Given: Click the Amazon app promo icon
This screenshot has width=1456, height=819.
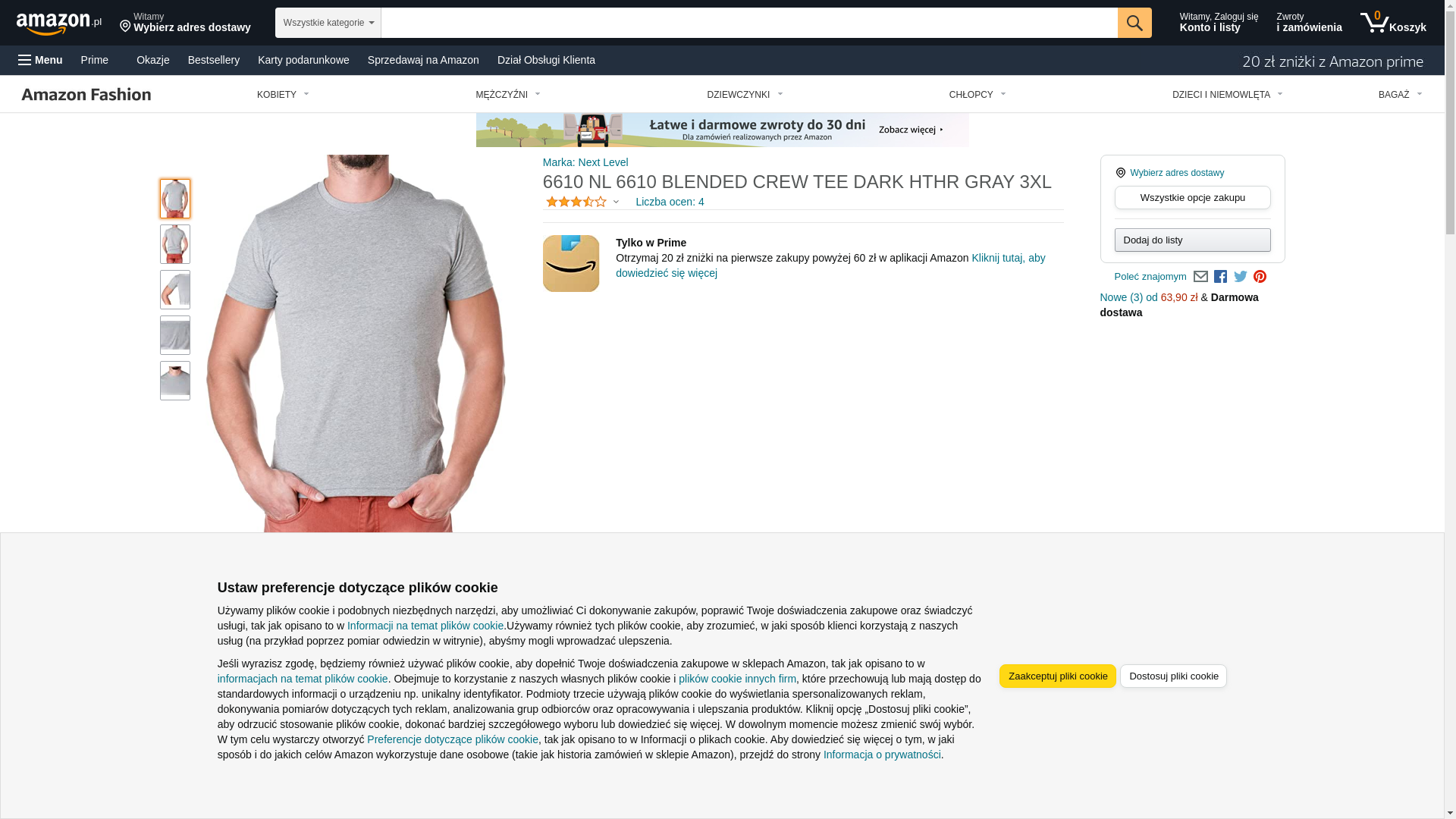Looking at the screenshot, I should (571, 263).
